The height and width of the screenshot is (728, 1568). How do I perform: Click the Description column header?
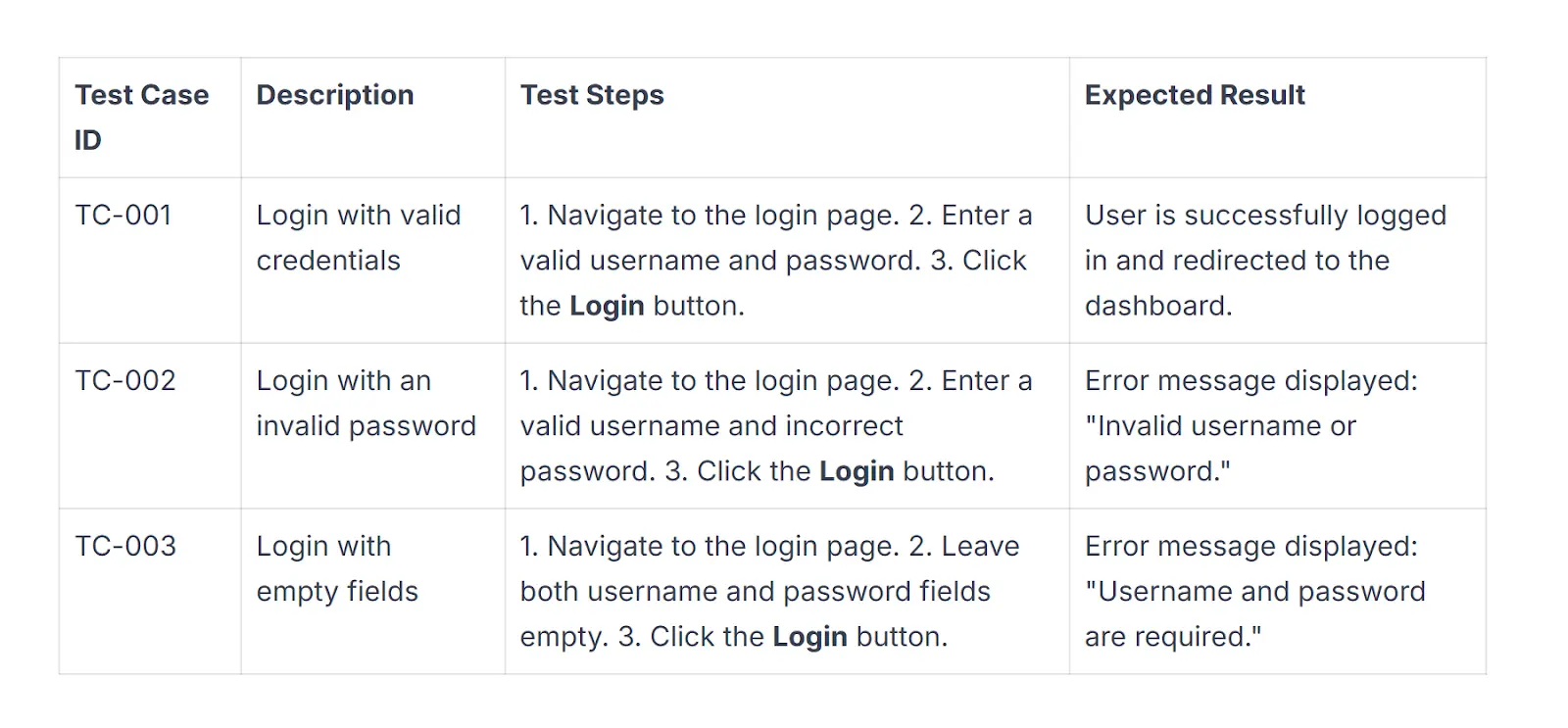(335, 95)
